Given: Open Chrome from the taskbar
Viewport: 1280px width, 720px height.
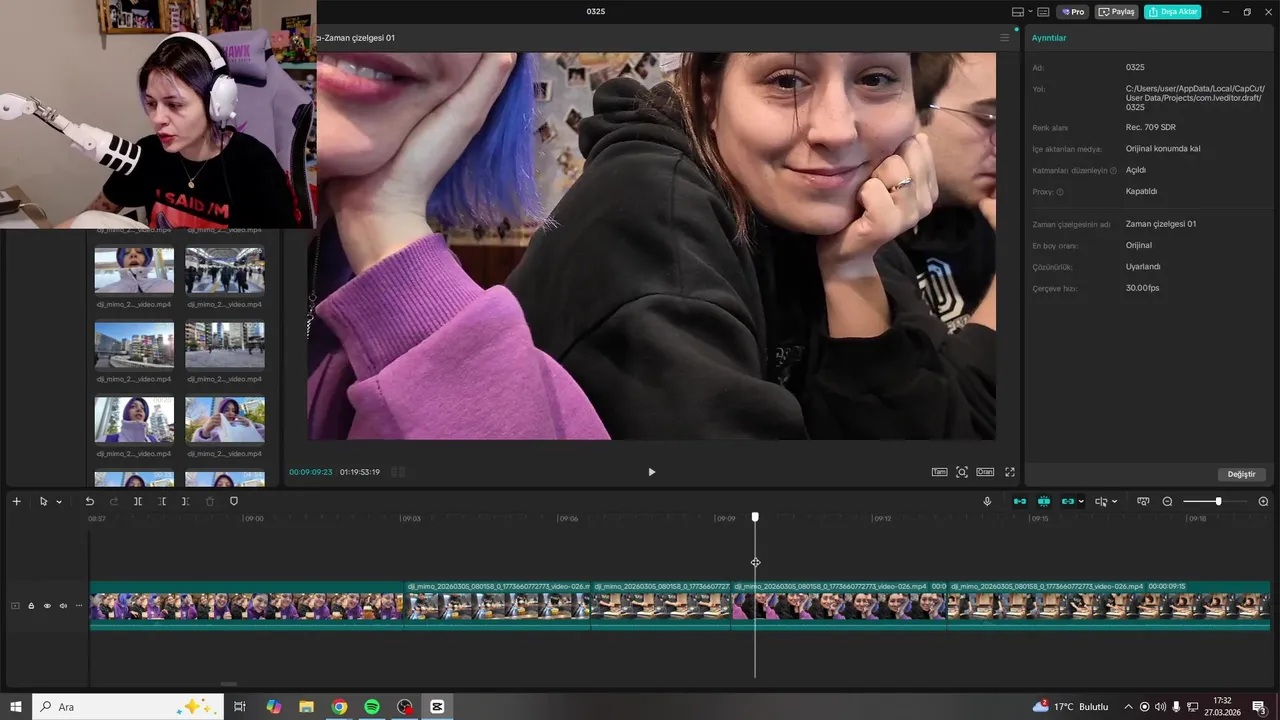Looking at the screenshot, I should pyautogui.click(x=340, y=707).
